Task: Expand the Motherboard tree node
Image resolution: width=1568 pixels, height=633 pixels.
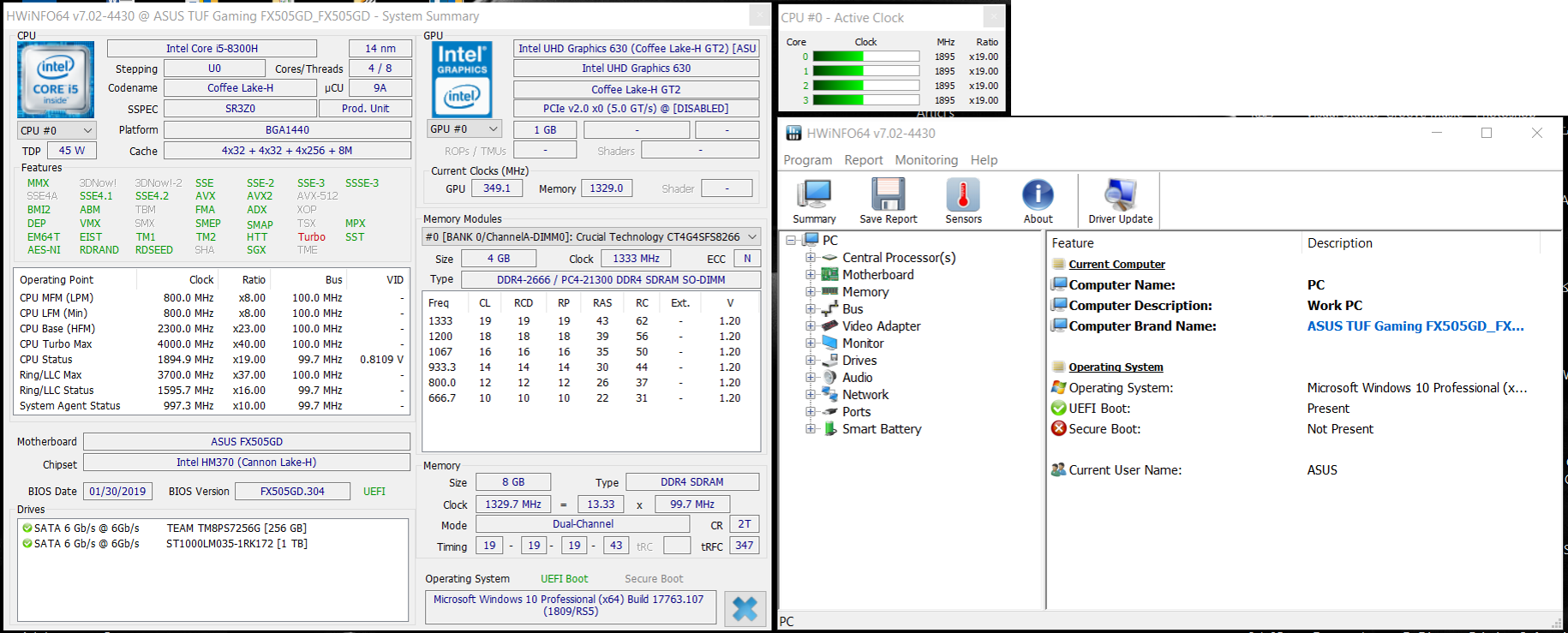Action: click(810, 275)
